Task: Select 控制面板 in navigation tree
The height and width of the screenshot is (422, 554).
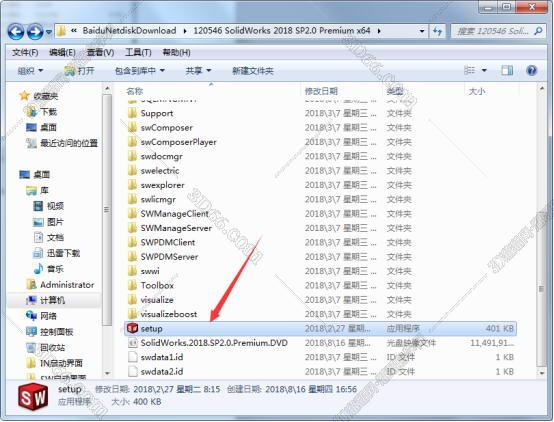Action: tap(57, 332)
